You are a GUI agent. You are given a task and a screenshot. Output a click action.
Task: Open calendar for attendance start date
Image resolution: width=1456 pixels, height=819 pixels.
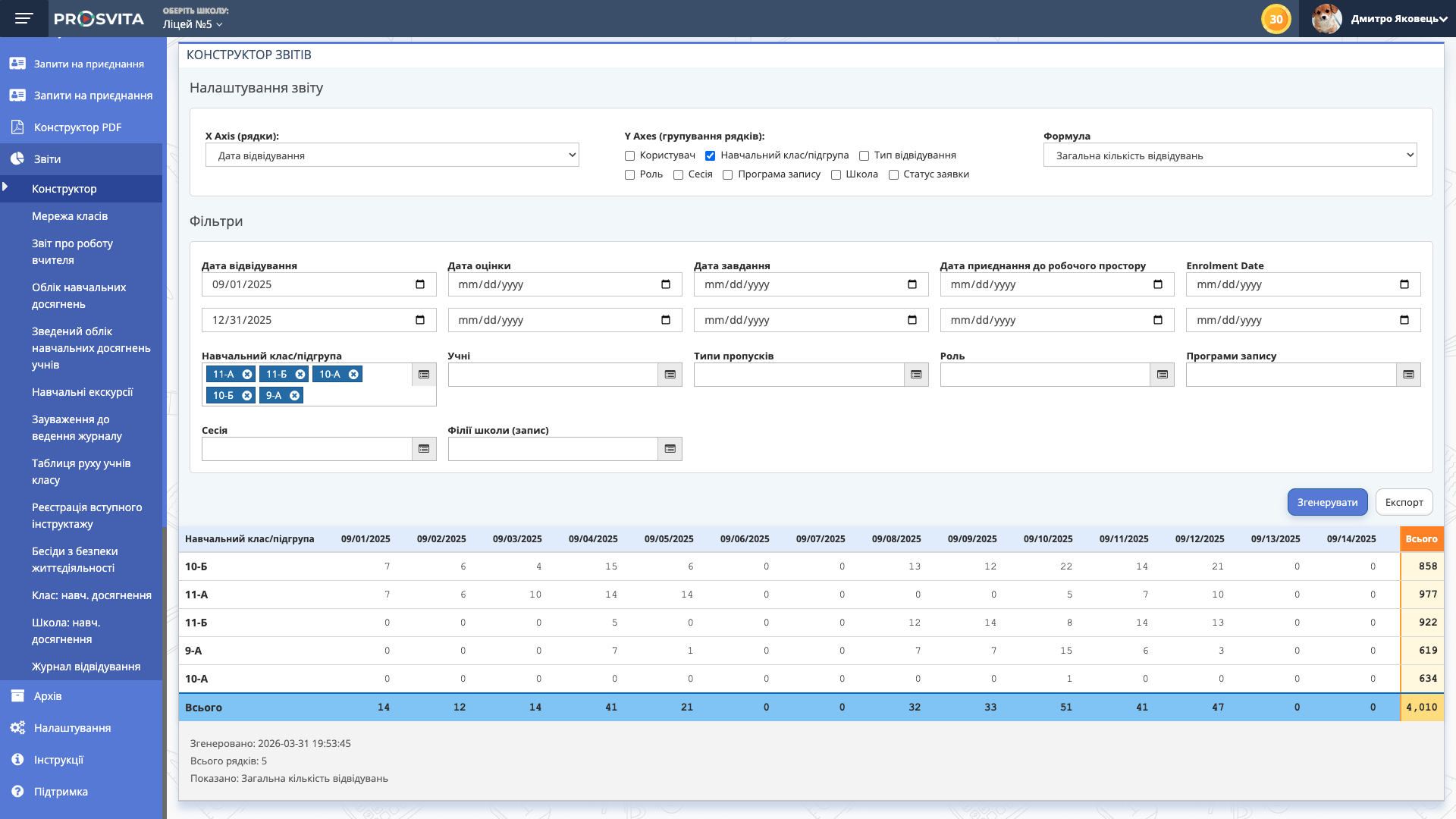pyautogui.click(x=420, y=284)
